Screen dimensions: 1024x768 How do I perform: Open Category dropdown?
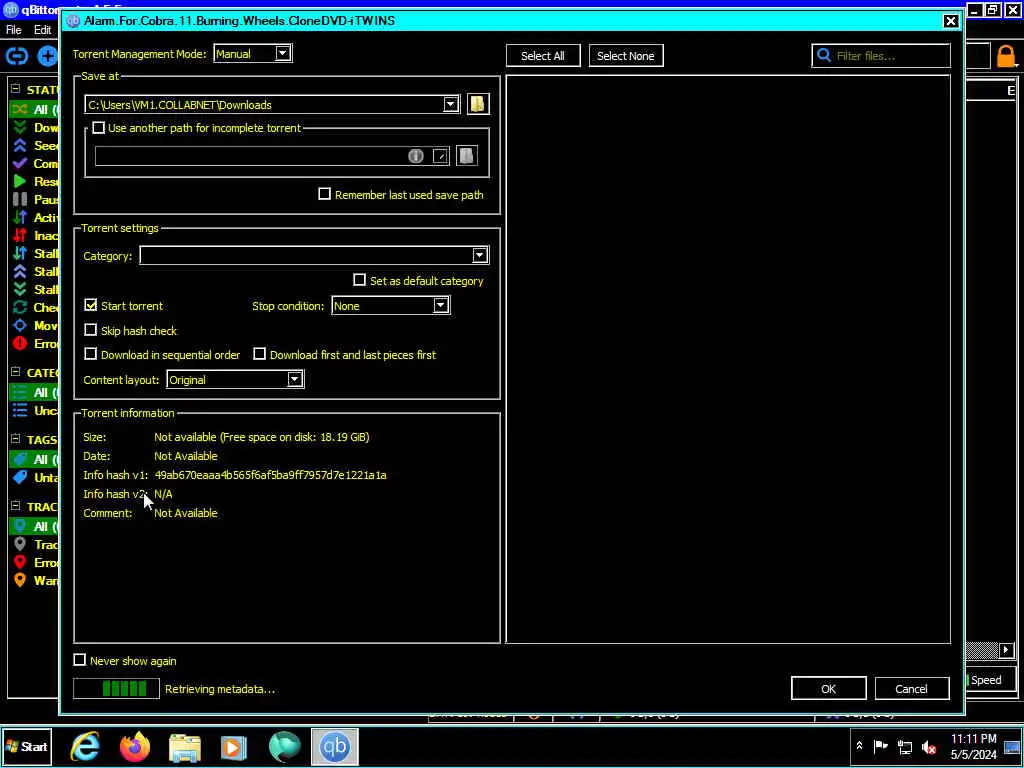(x=314, y=255)
